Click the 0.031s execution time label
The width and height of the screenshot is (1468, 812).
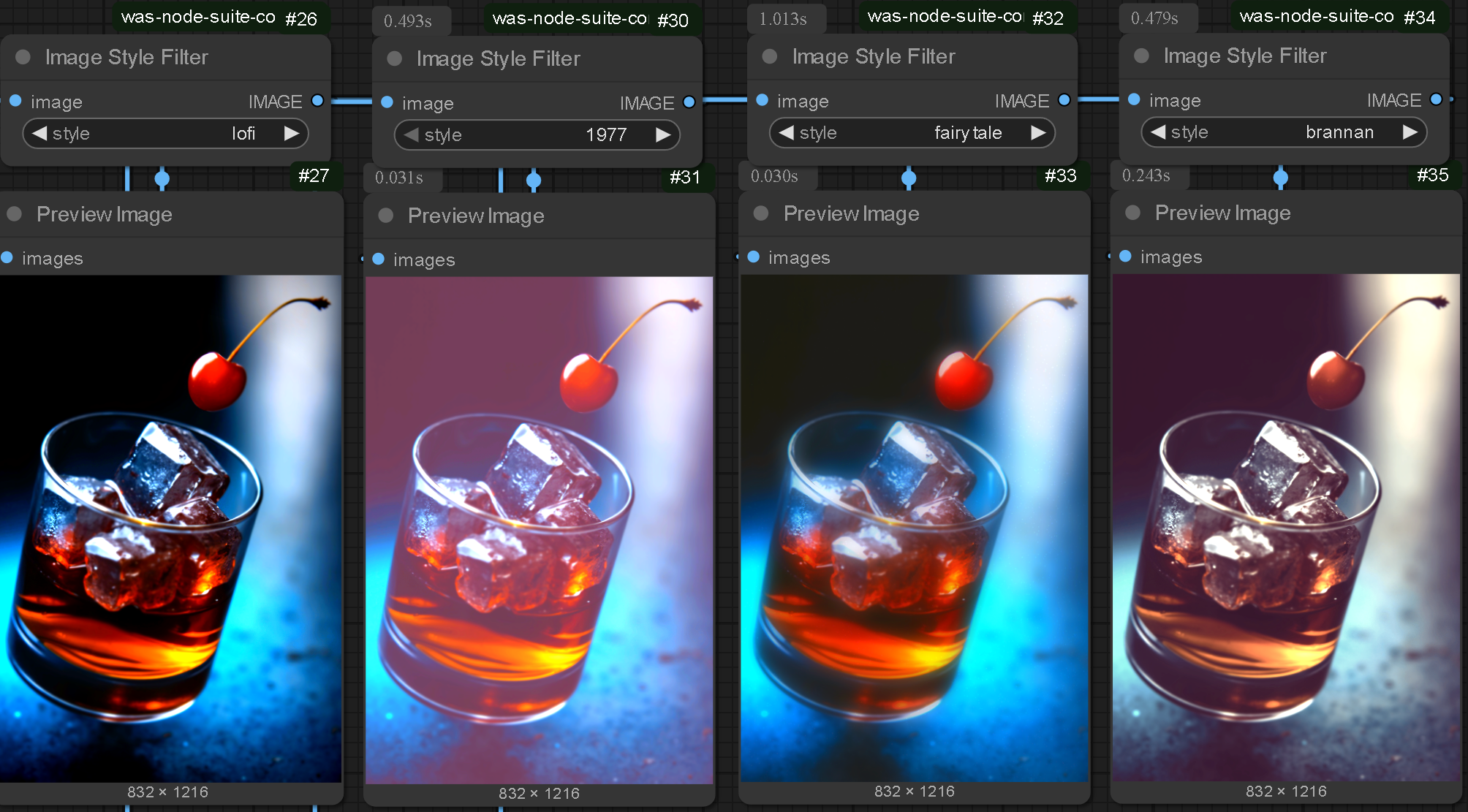[399, 178]
